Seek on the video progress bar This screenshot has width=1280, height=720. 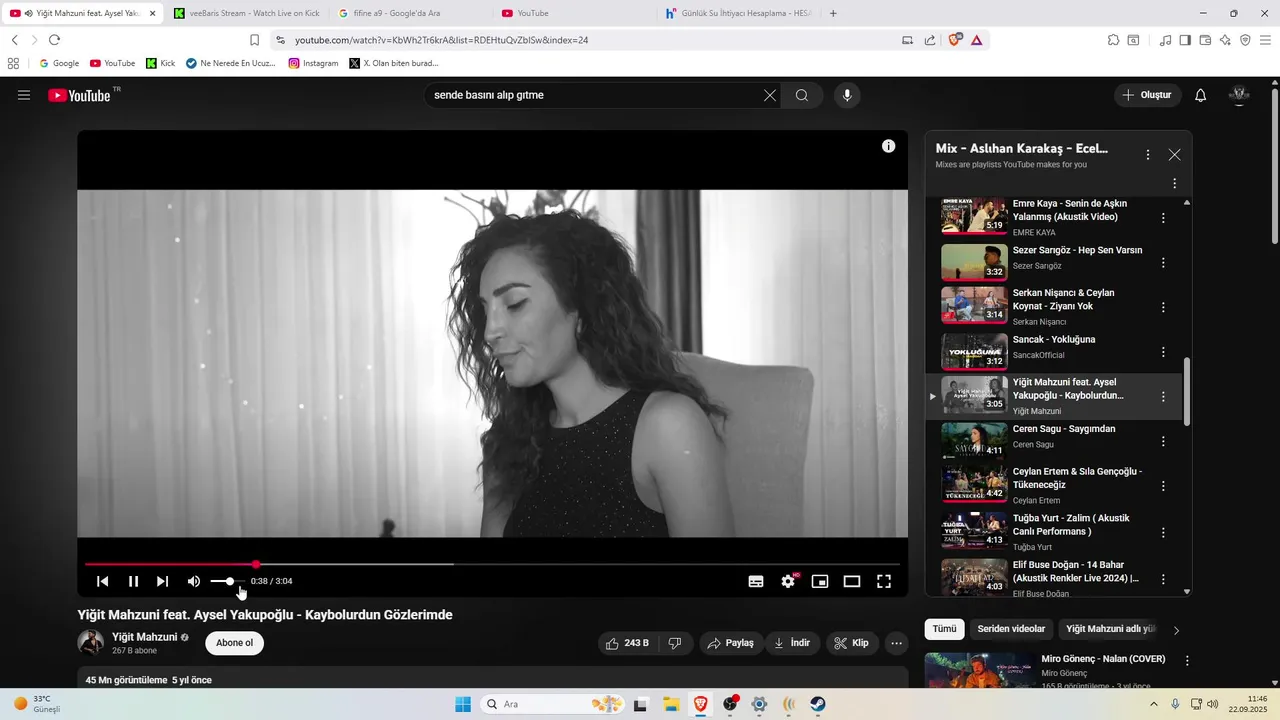pos(492,564)
